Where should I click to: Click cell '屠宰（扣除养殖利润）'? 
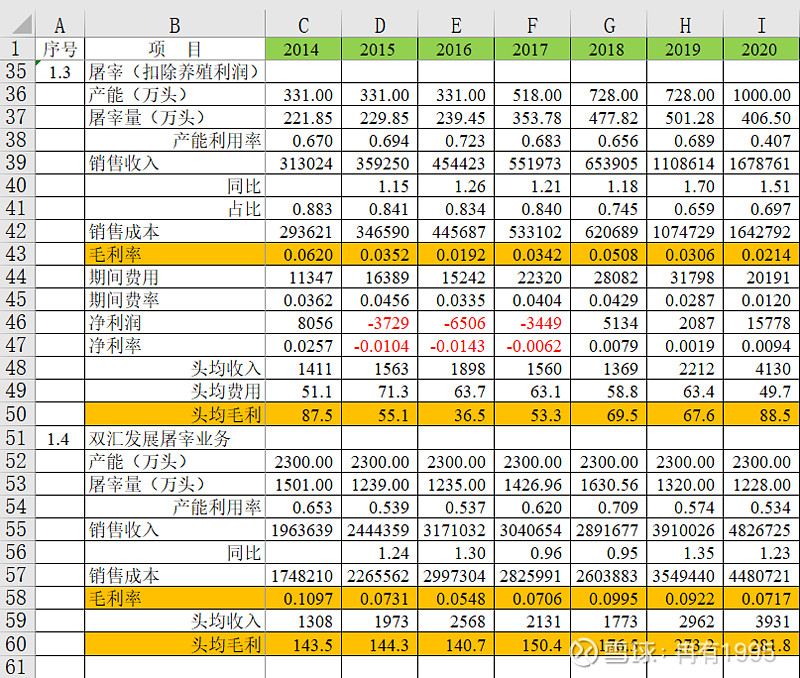coord(175,71)
